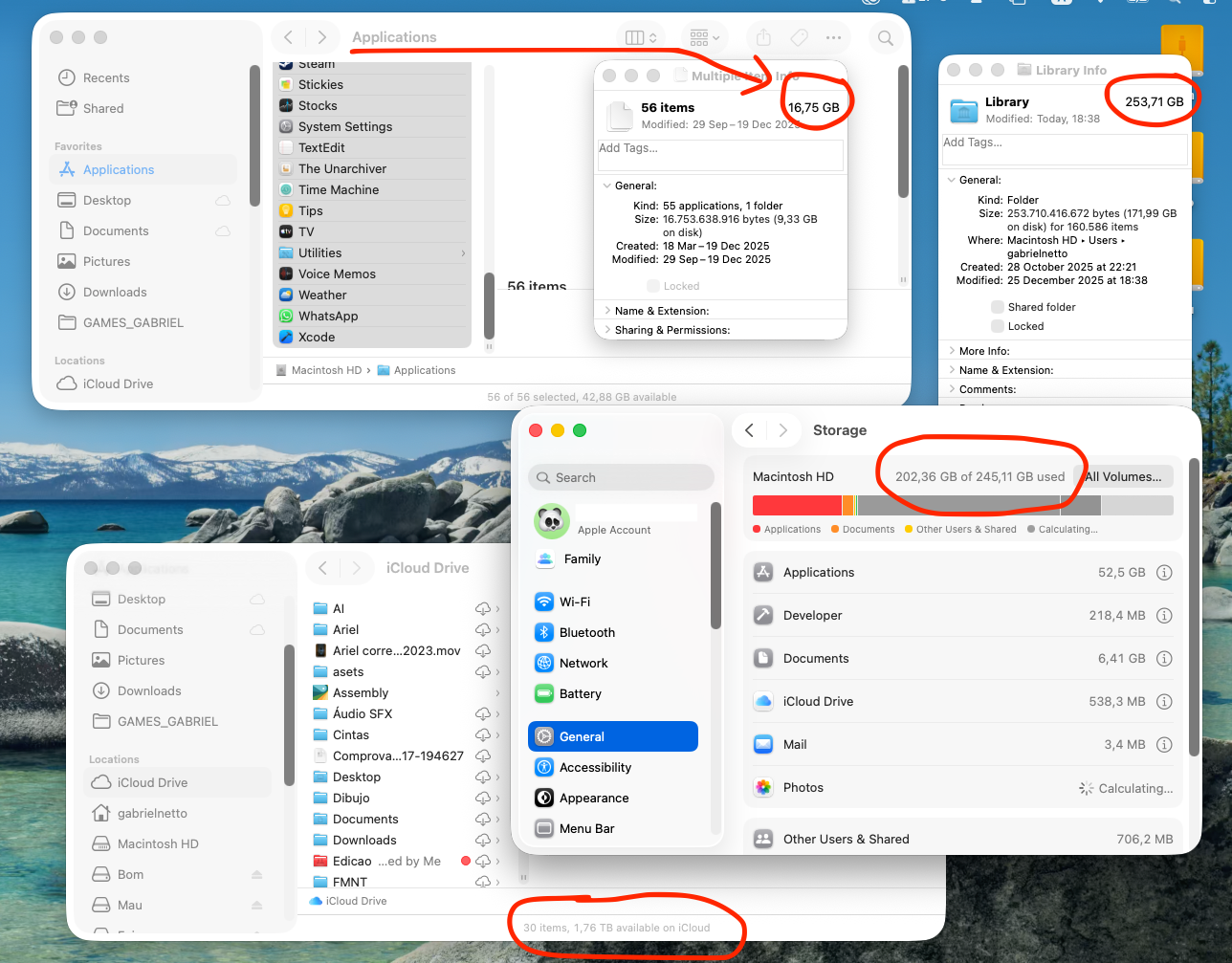Click the Add Tags field in Multiple Item Info
The height and width of the screenshot is (963, 1232).
click(720, 155)
